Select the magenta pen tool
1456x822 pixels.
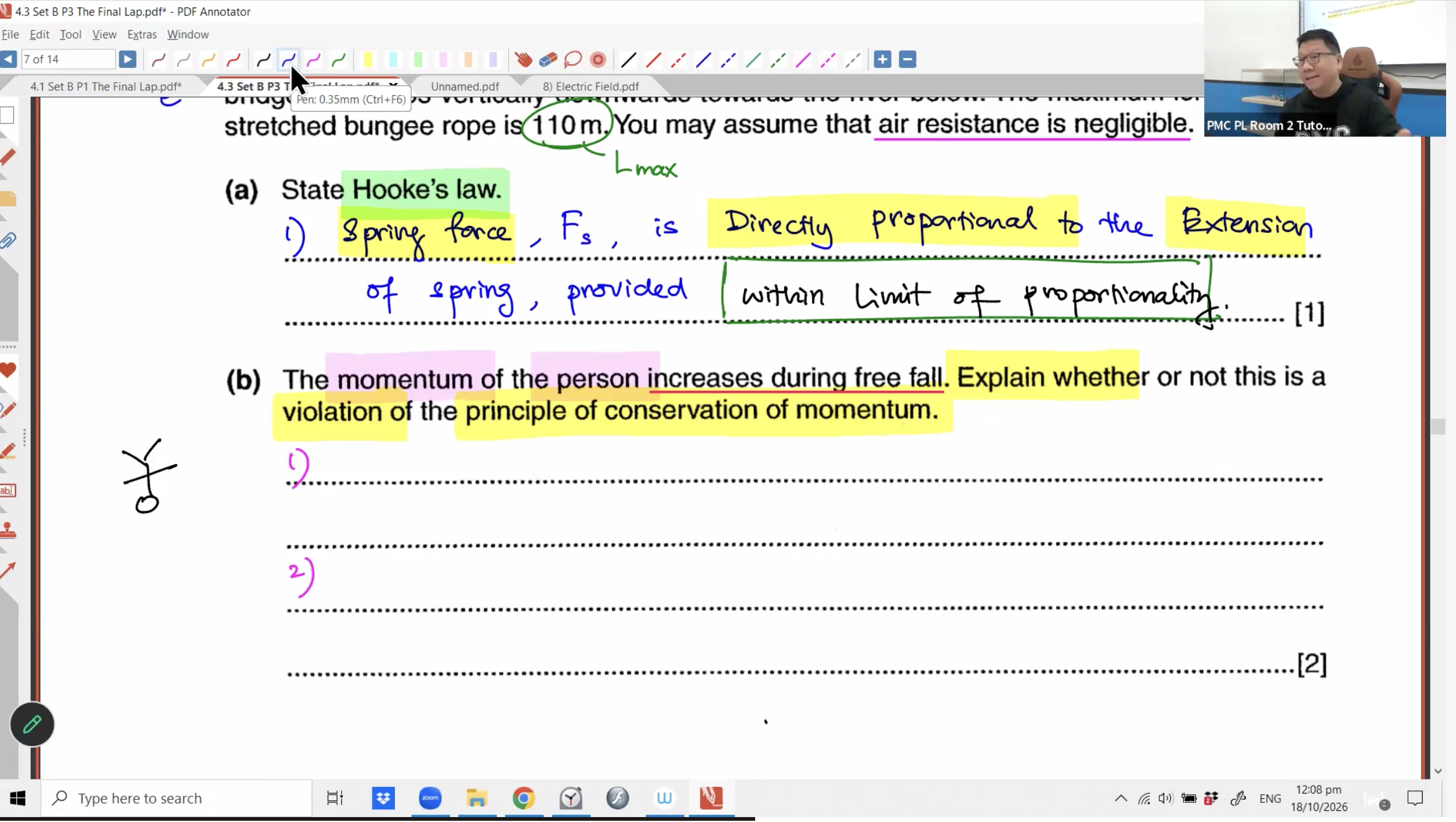click(313, 60)
